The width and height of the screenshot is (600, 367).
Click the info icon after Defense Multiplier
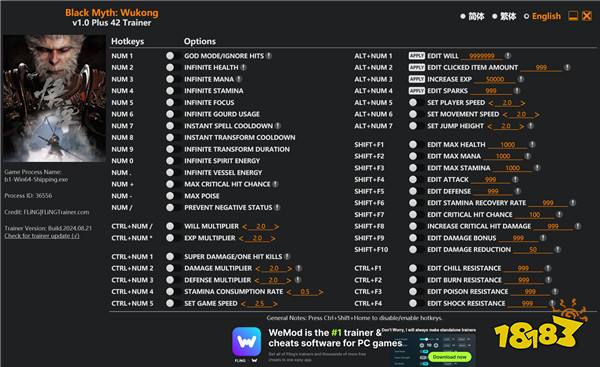point(298,280)
